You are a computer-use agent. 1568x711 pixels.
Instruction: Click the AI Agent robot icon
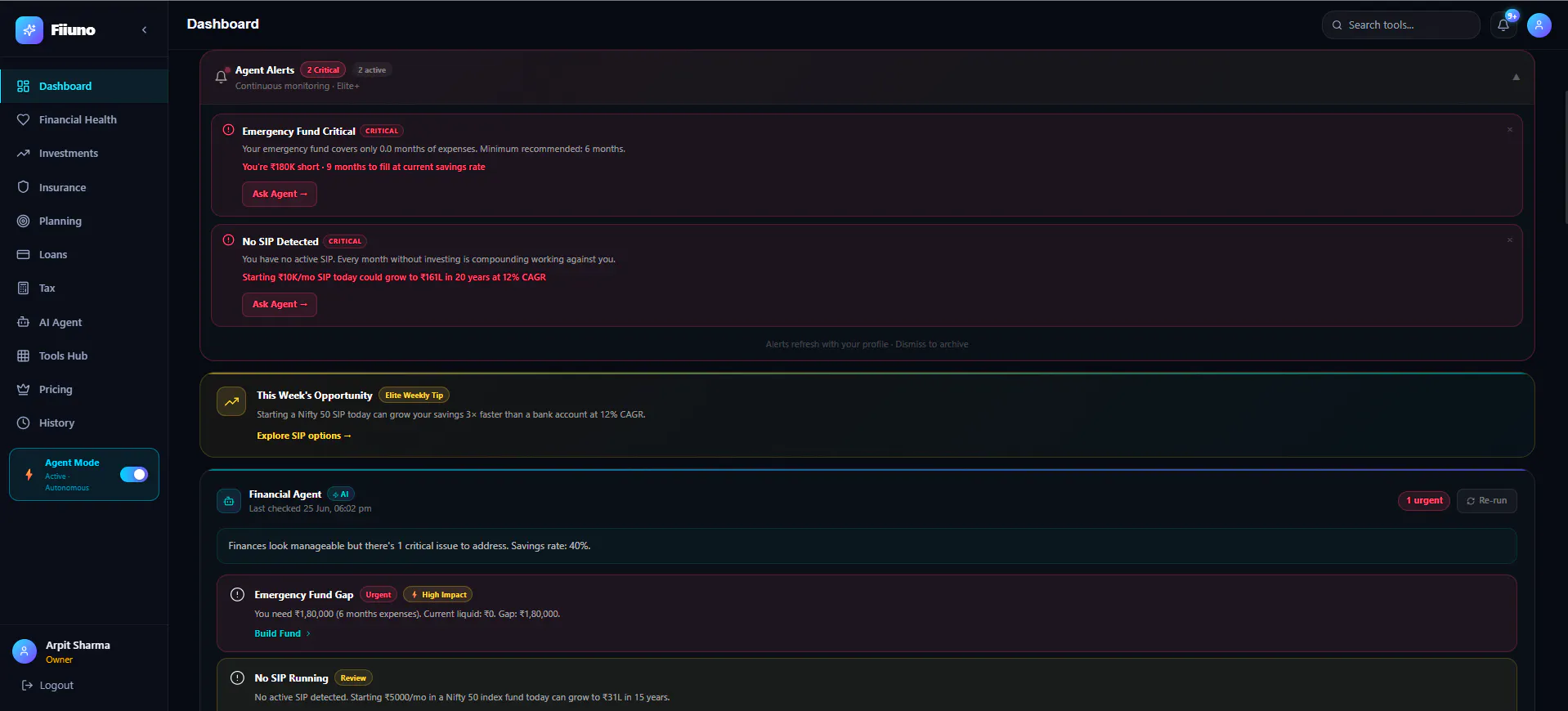coord(23,322)
